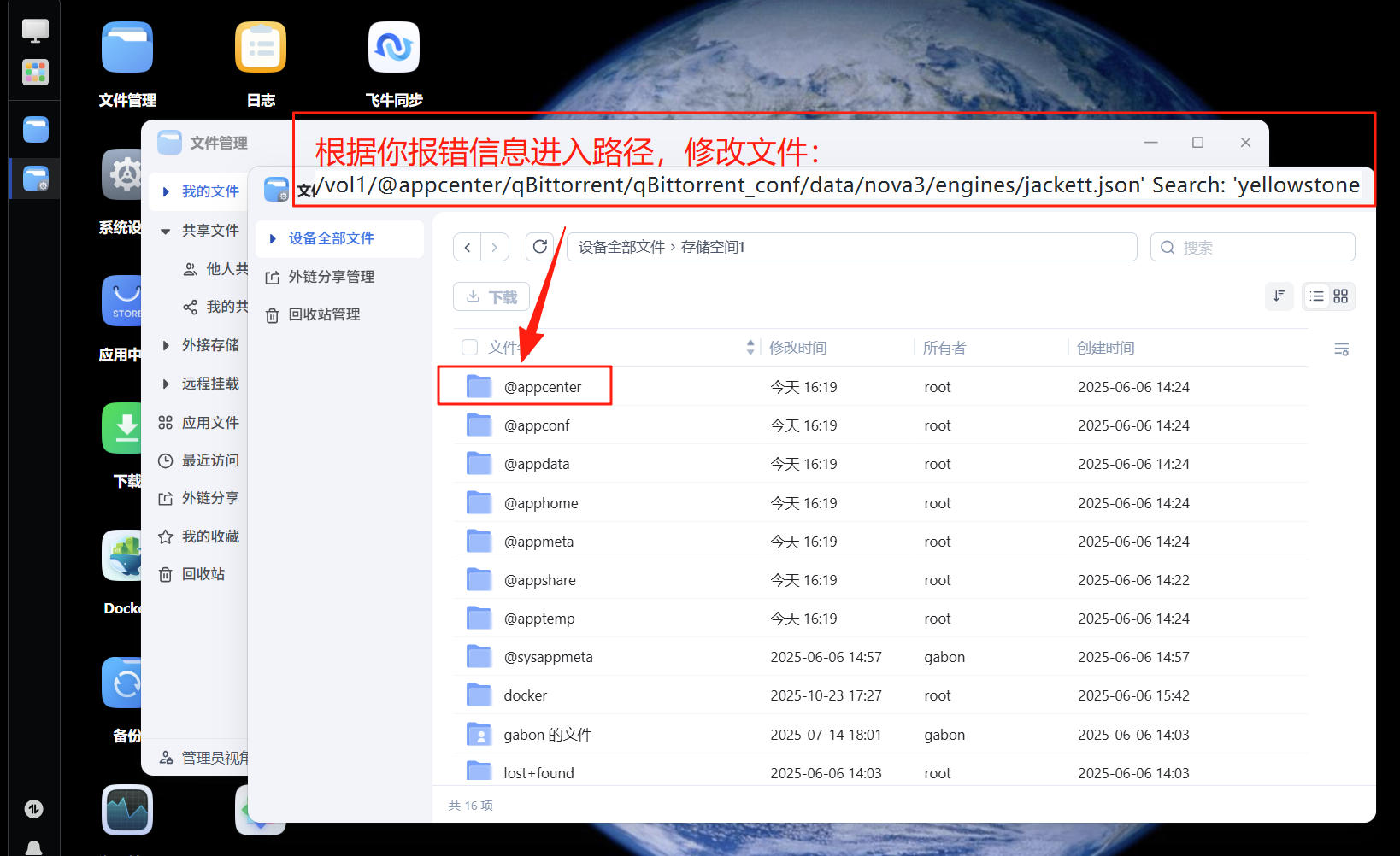Select the @sysappmeta folder row
Image resolution: width=1400 pixels, height=856 pixels.
pyautogui.click(x=881, y=657)
